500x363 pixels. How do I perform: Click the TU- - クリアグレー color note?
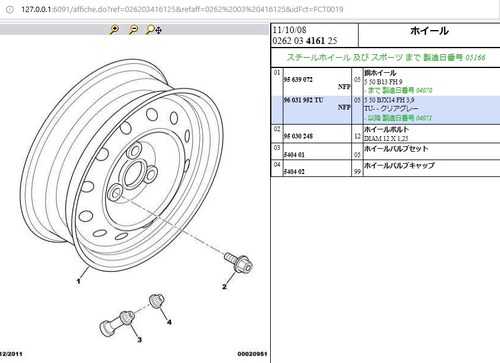(391, 109)
